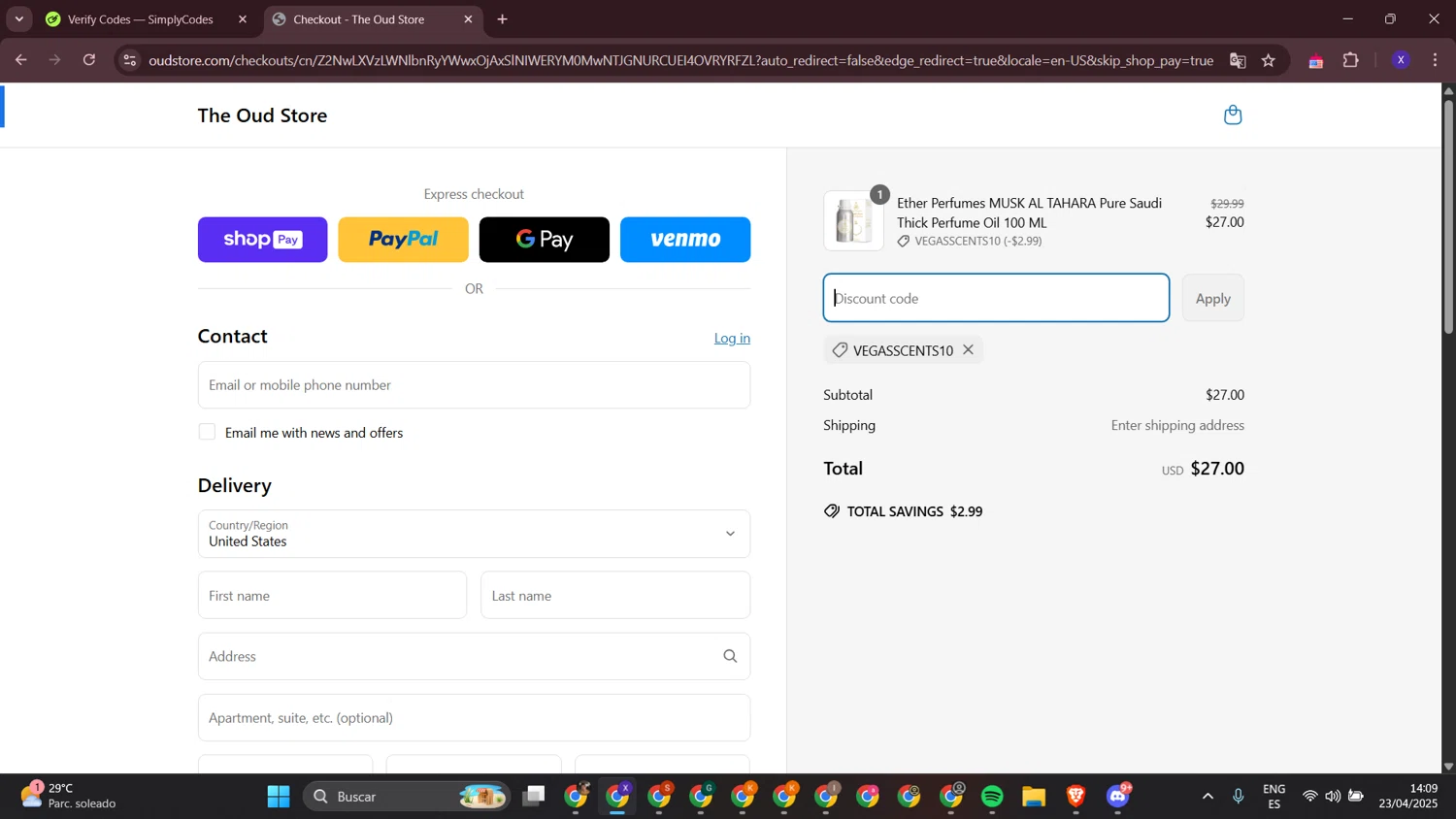Reload the checkout page
The width and height of the screenshot is (1456, 819).
(89, 60)
